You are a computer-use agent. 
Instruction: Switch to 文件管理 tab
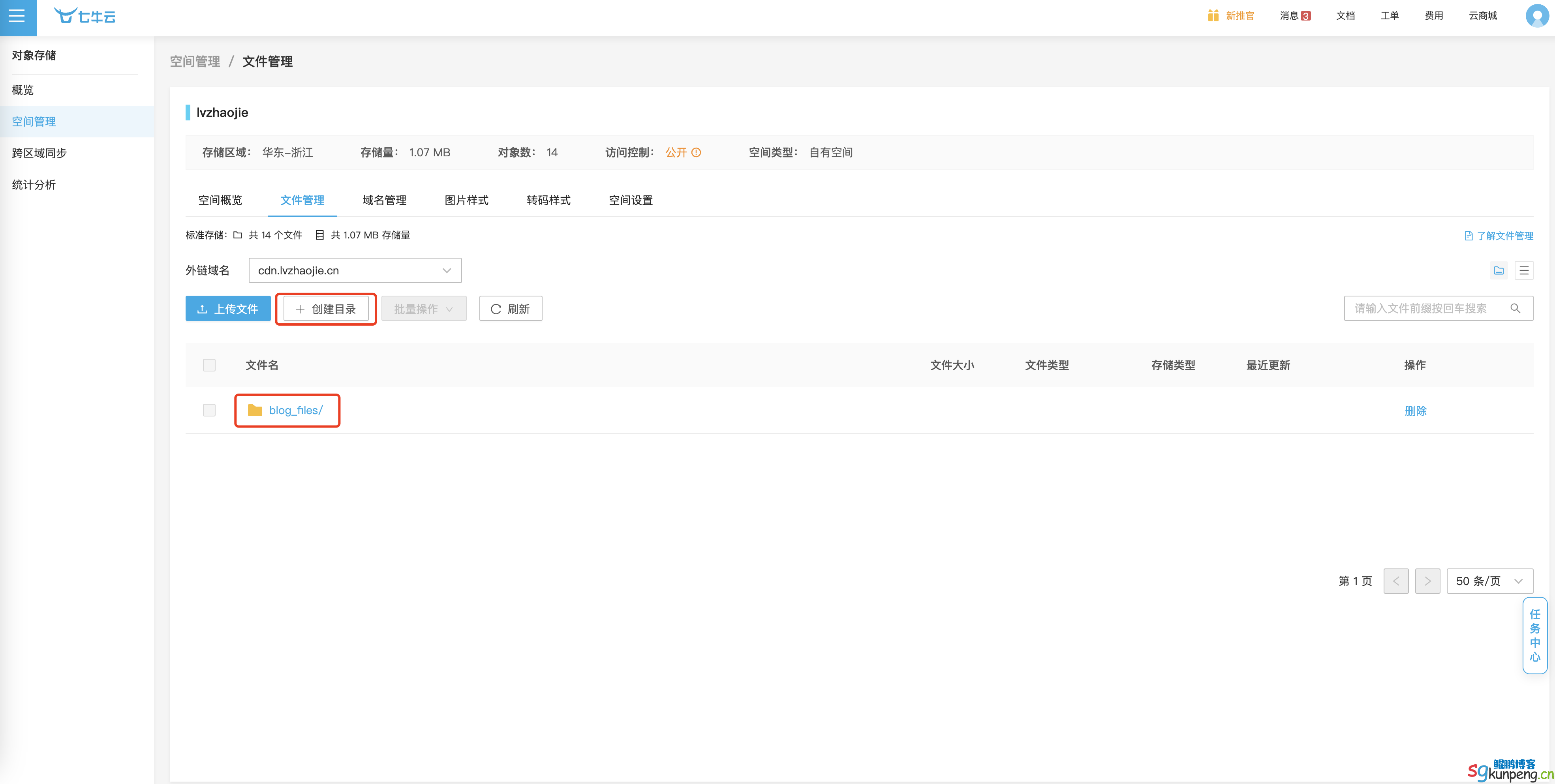click(x=302, y=201)
